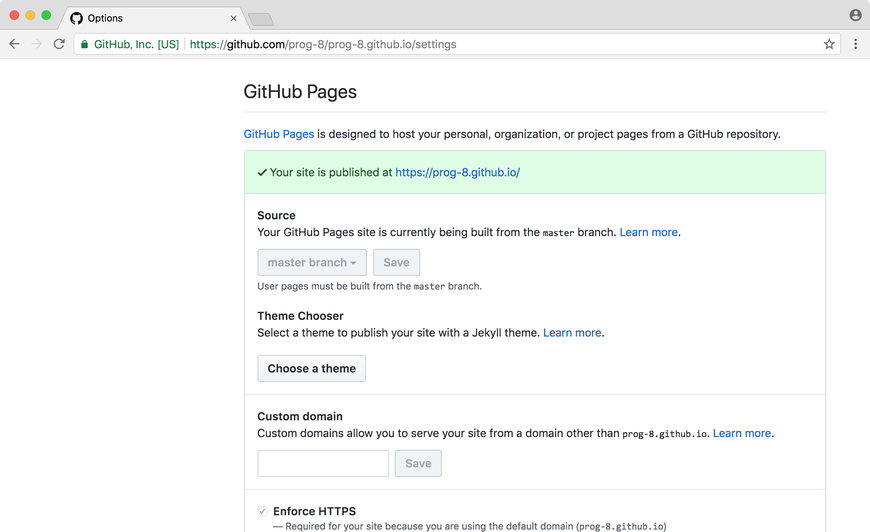Image resolution: width=870 pixels, height=532 pixels.
Task: Click Learn more under Theme Chooser
Action: pyautogui.click(x=572, y=333)
